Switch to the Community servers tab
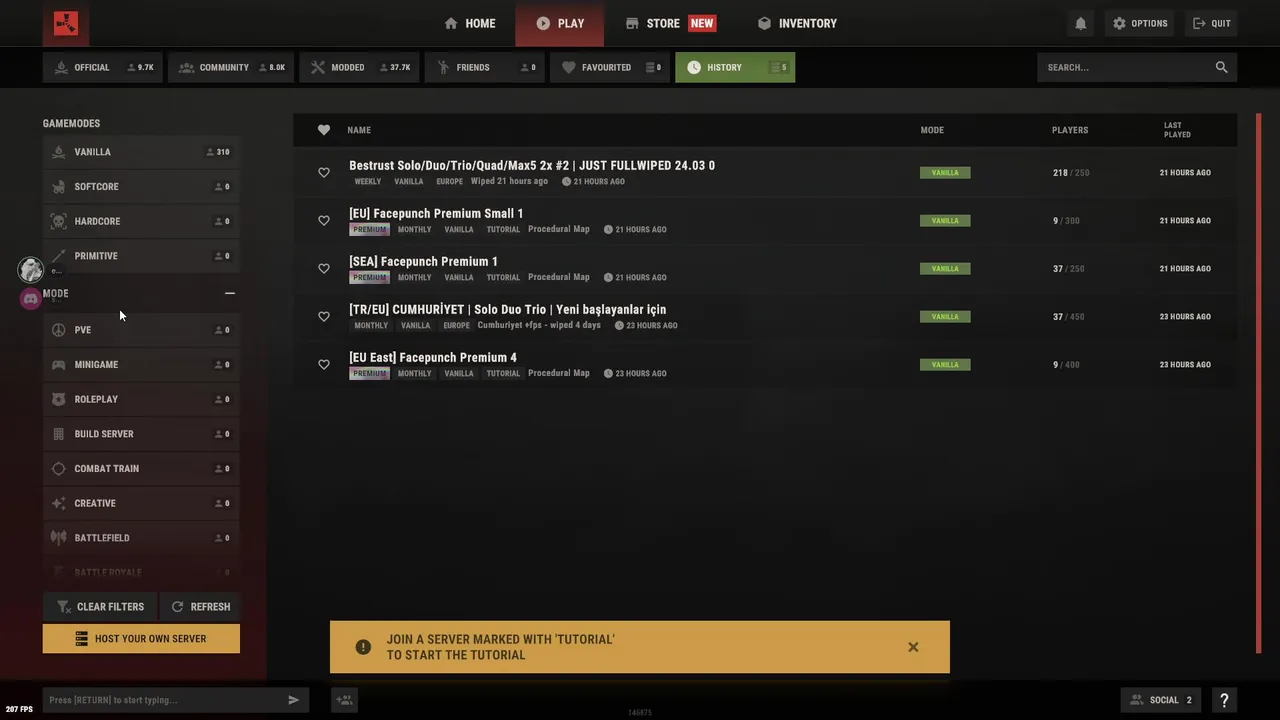This screenshot has width=1280, height=720. coord(232,67)
